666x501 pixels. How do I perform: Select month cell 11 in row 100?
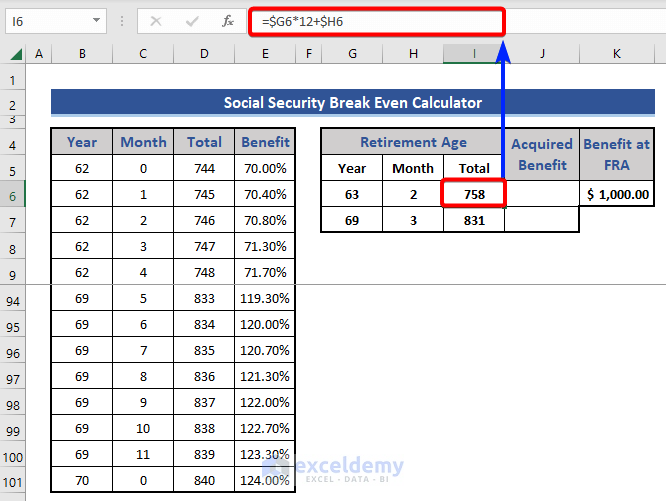[143, 454]
